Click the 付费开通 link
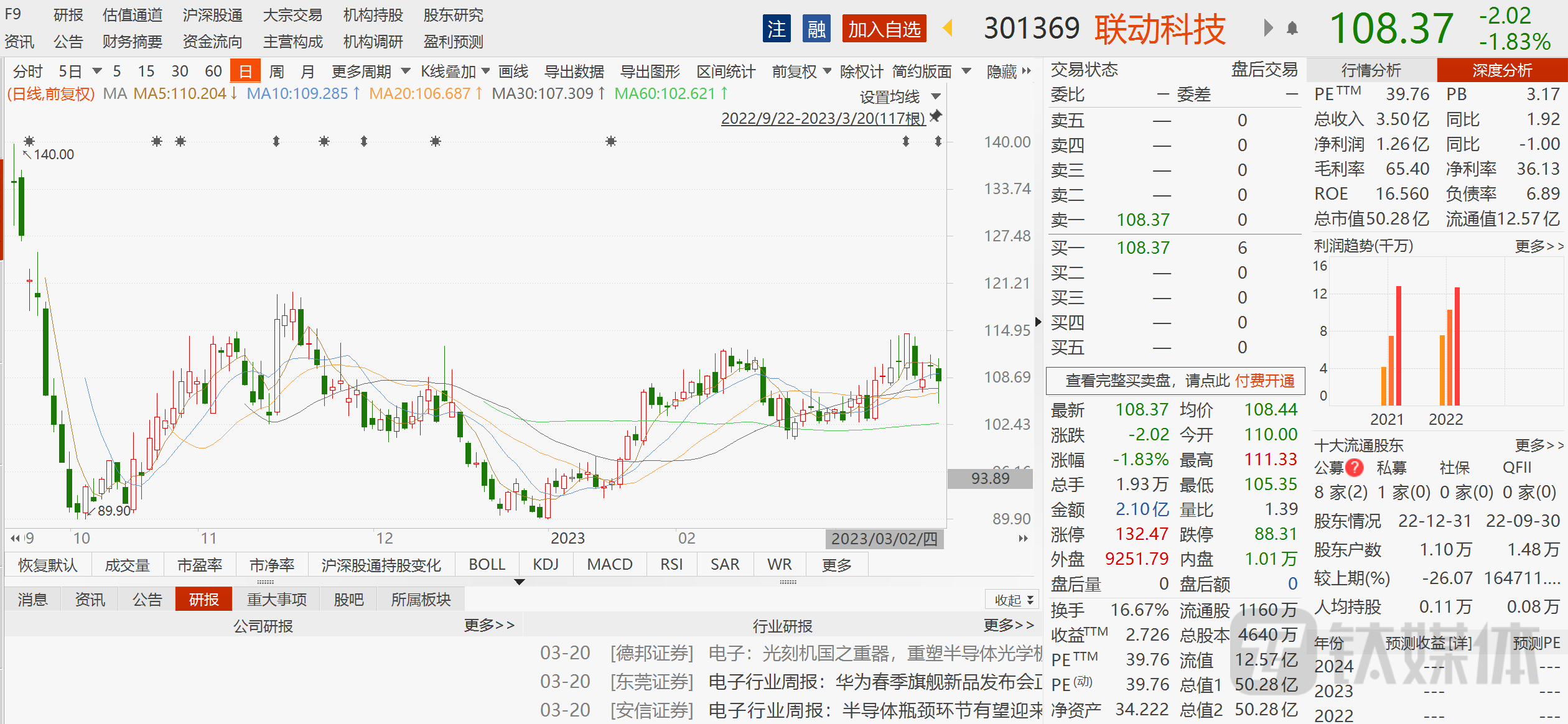Viewport: 1568px width, 724px height. coord(1265,381)
